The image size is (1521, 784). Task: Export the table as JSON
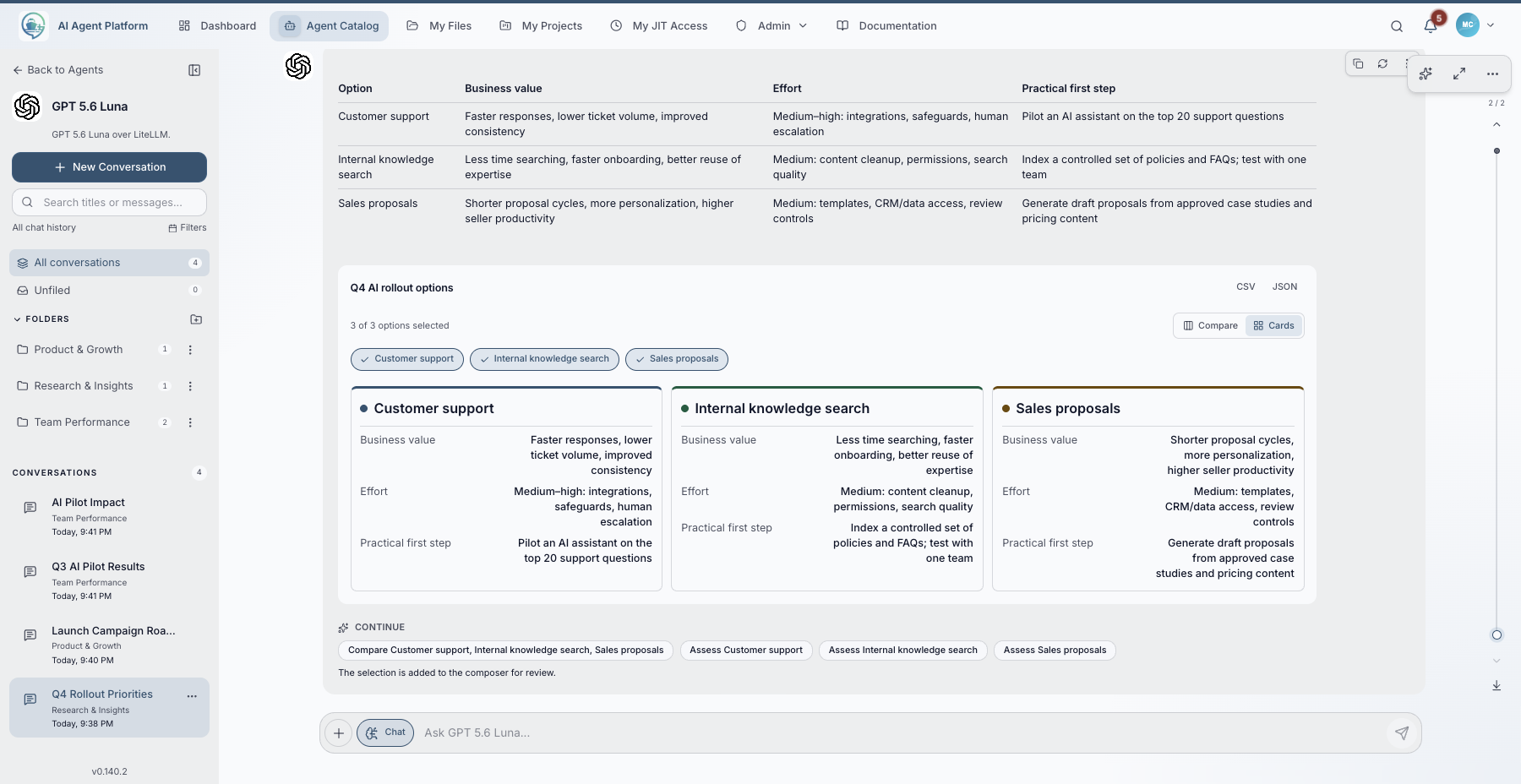[1284, 287]
